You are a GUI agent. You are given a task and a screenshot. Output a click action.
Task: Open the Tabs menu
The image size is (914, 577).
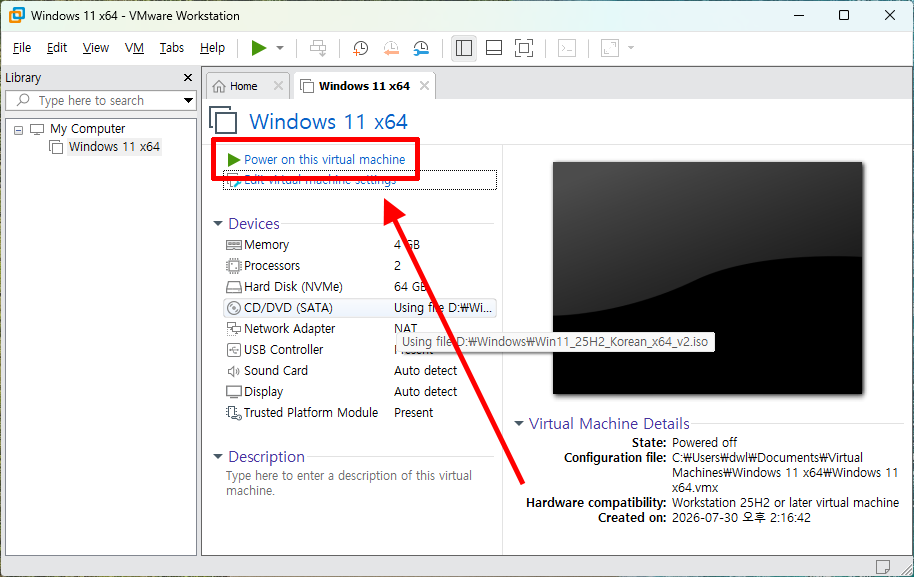(x=171, y=48)
